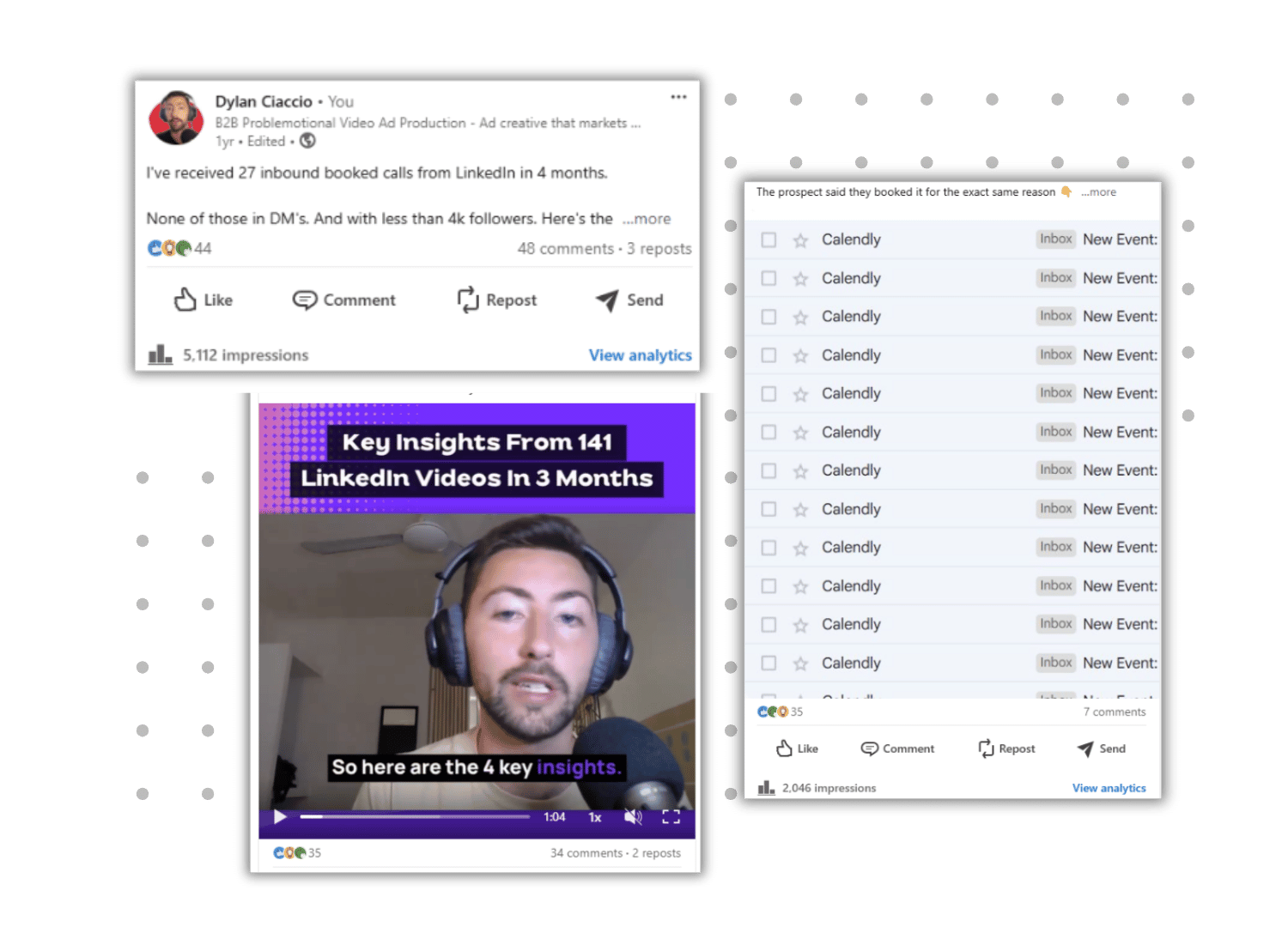This screenshot has height=927, width=1288.
Task: Enter fullscreen on the video player
Action: click(x=671, y=817)
